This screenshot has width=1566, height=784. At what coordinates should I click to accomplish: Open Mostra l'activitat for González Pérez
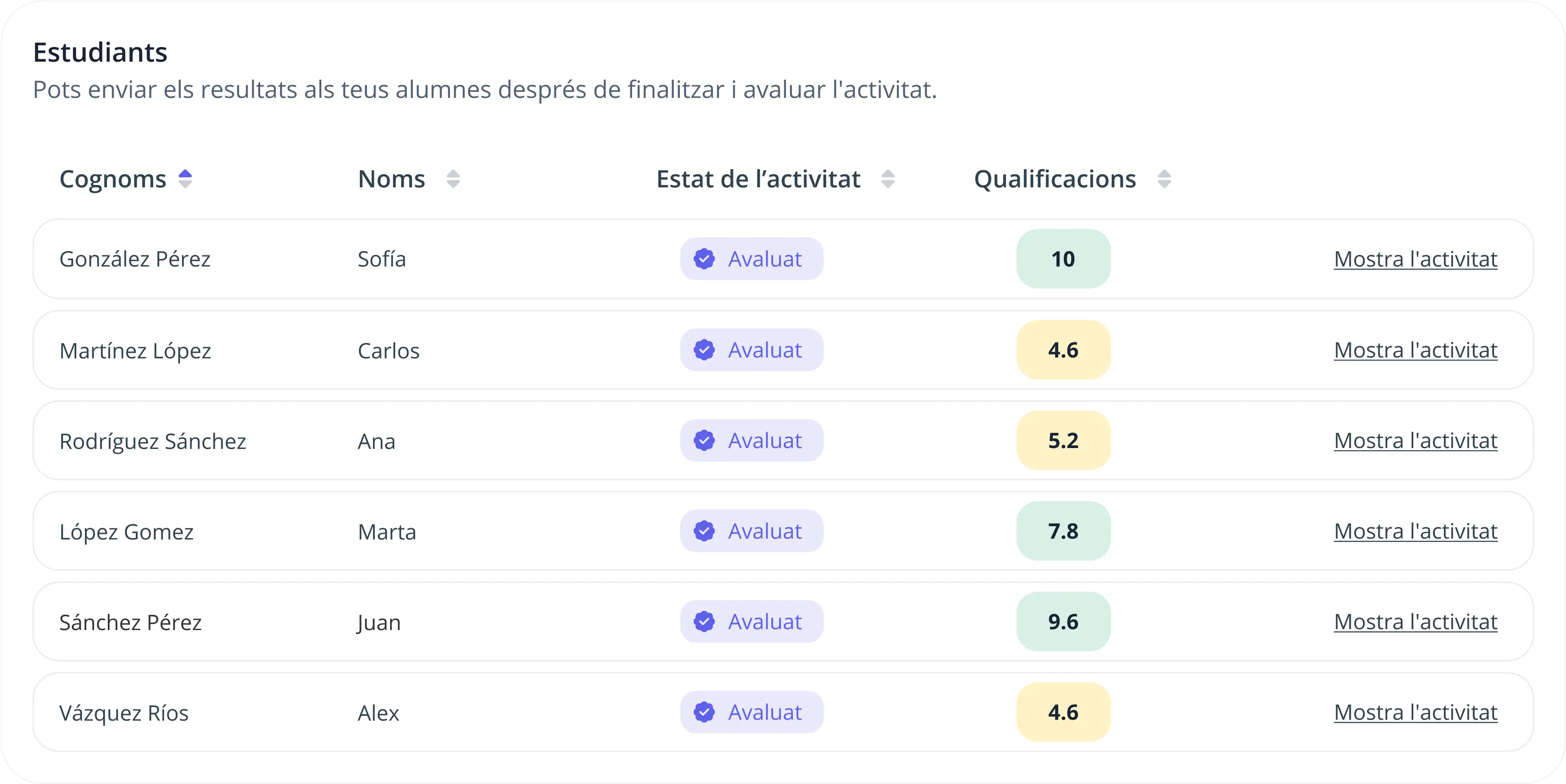[1415, 260]
